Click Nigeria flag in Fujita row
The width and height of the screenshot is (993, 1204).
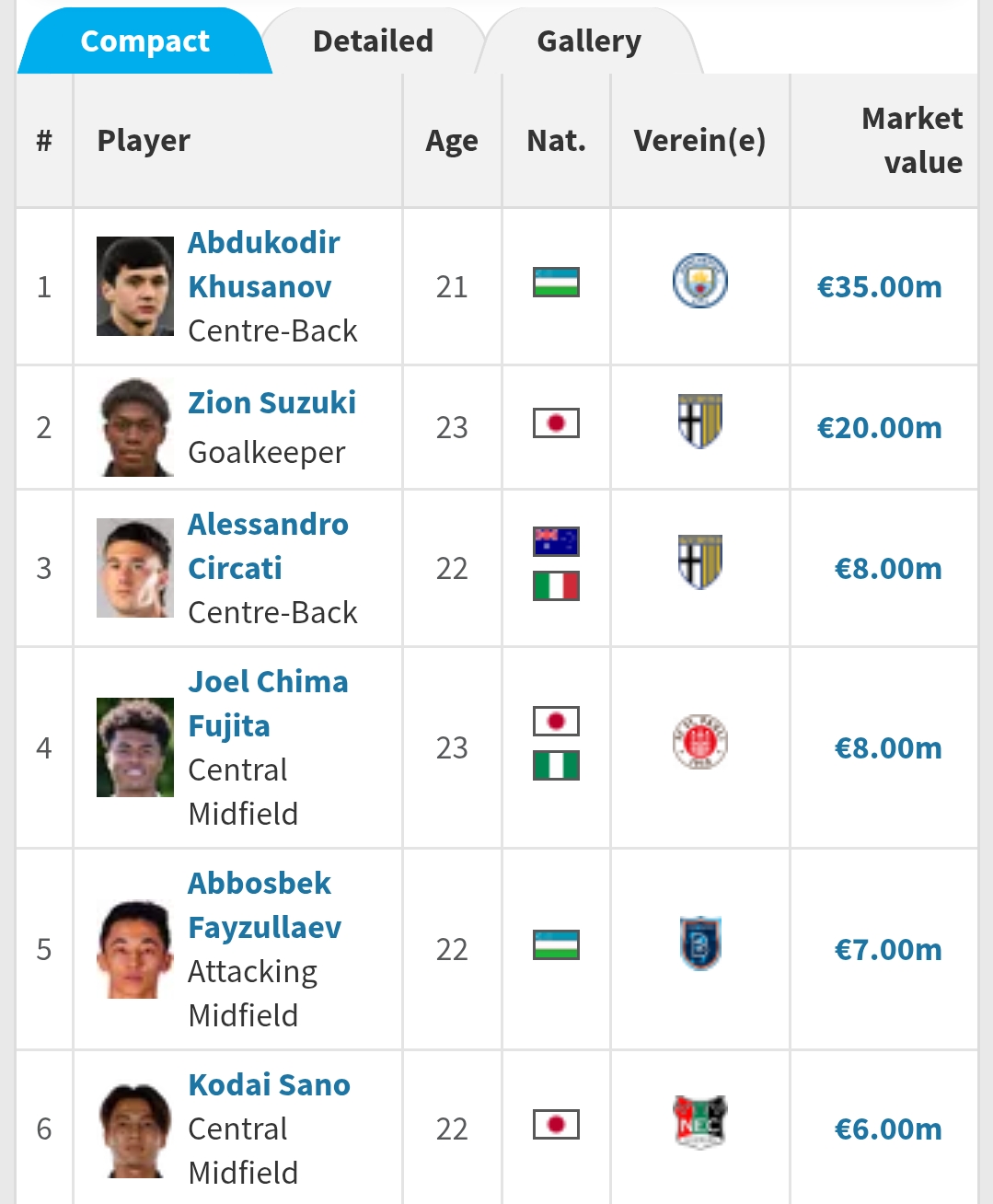(556, 766)
